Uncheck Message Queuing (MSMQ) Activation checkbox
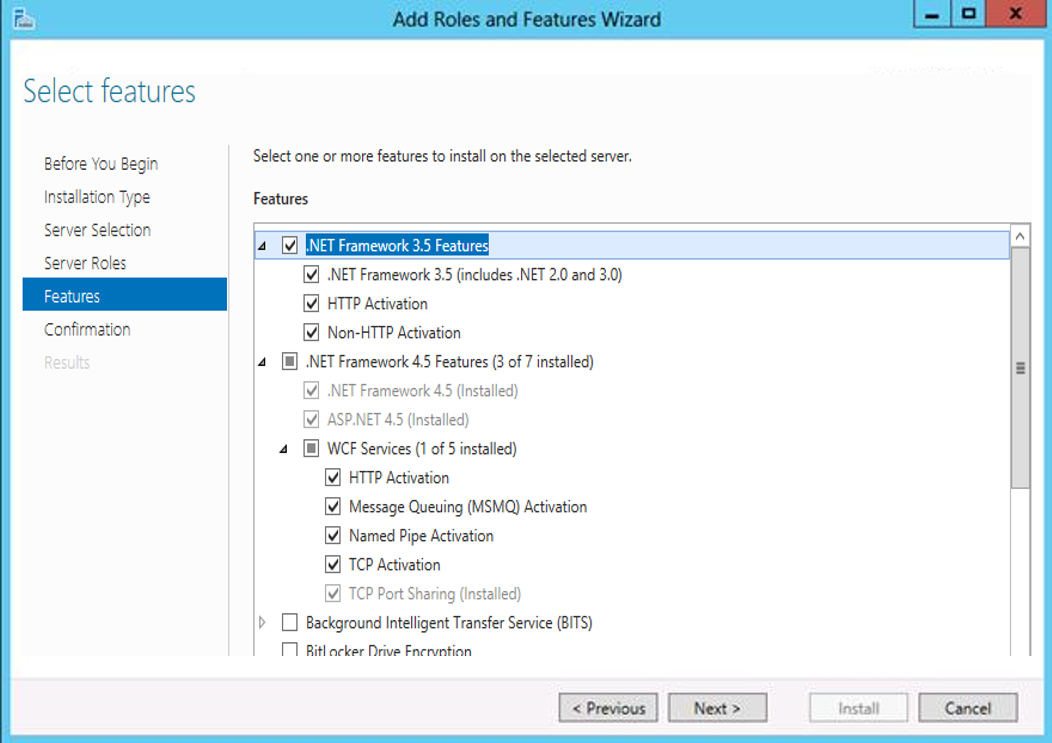This screenshot has width=1052, height=743. (333, 506)
